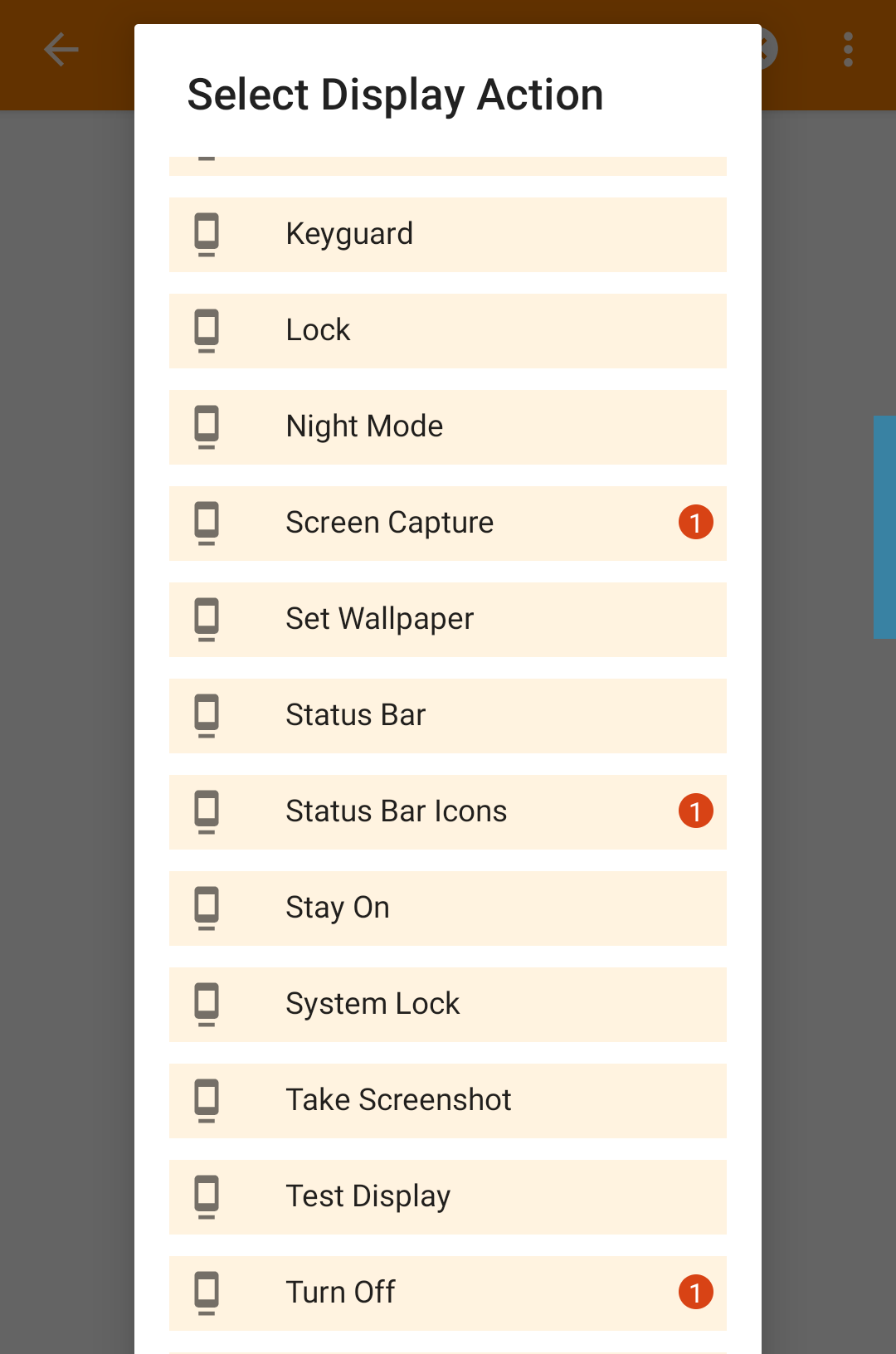
Task: Open the three-dot overflow menu
Action: pos(848,50)
